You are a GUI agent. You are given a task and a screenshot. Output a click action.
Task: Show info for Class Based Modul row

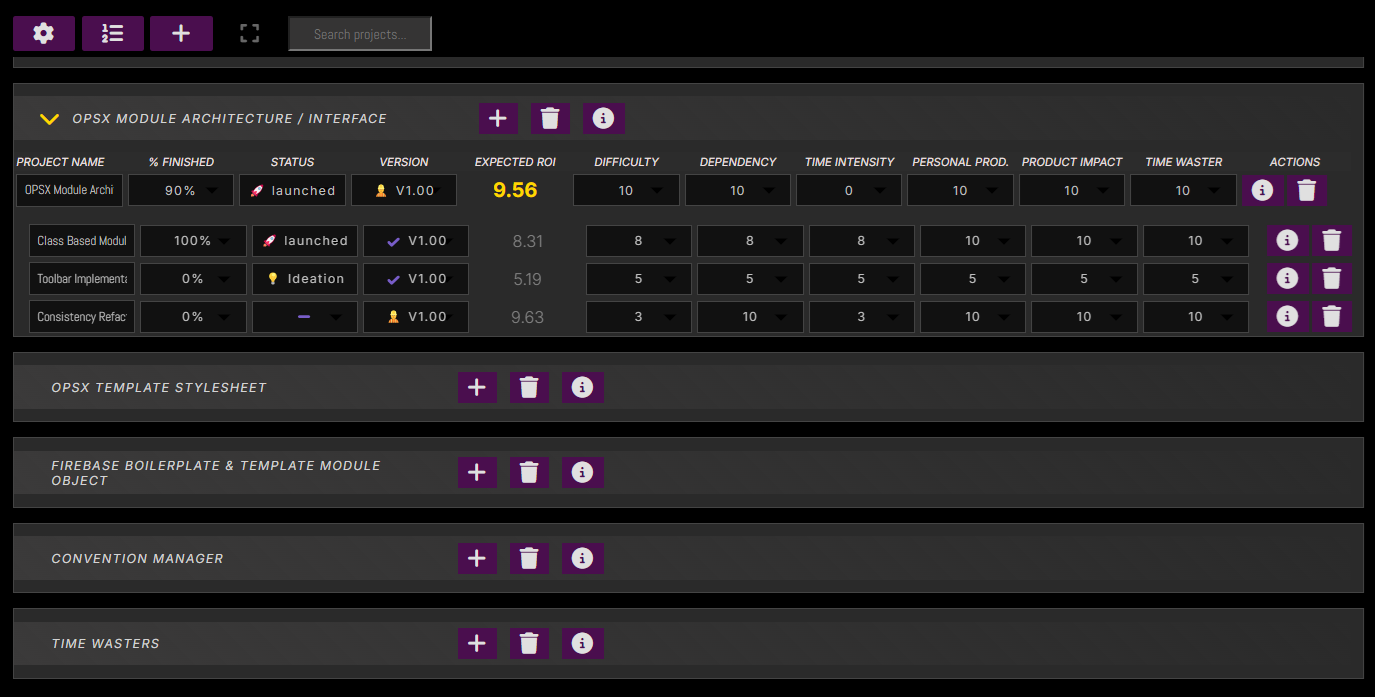[1288, 240]
